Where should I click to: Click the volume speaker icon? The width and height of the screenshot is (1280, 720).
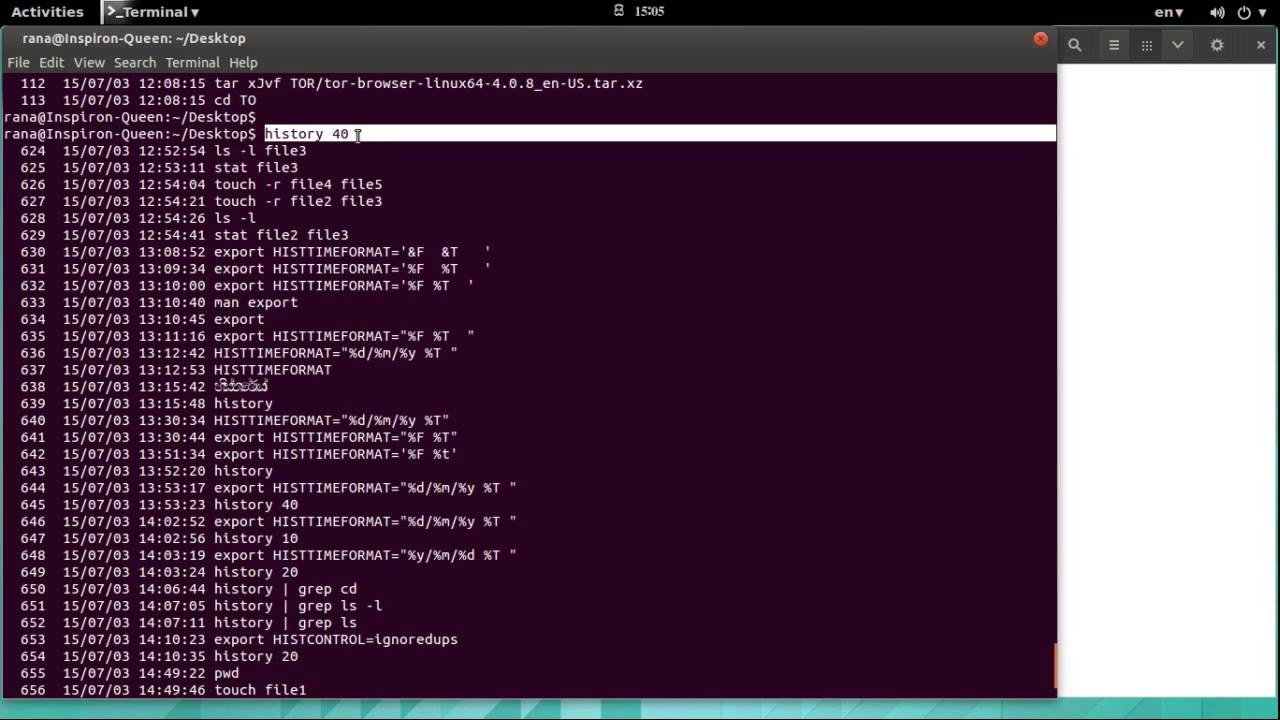tap(1217, 12)
